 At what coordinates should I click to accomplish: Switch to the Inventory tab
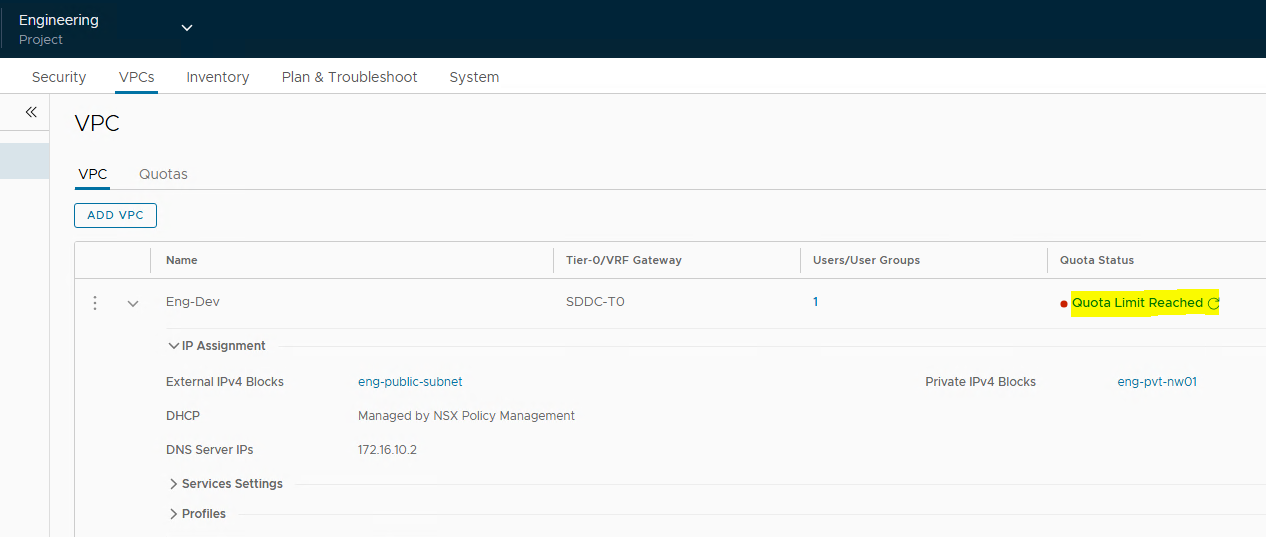point(218,77)
